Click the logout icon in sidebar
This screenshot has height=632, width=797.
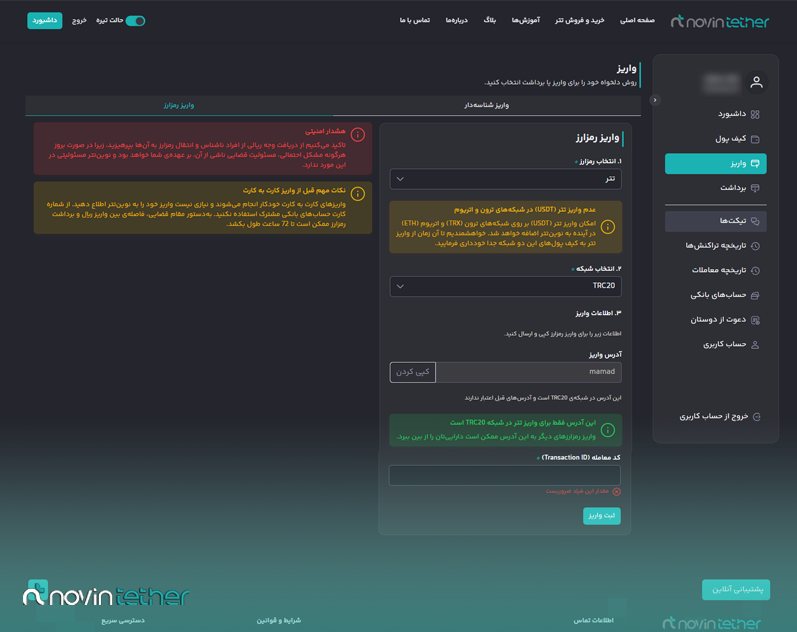point(756,417)
